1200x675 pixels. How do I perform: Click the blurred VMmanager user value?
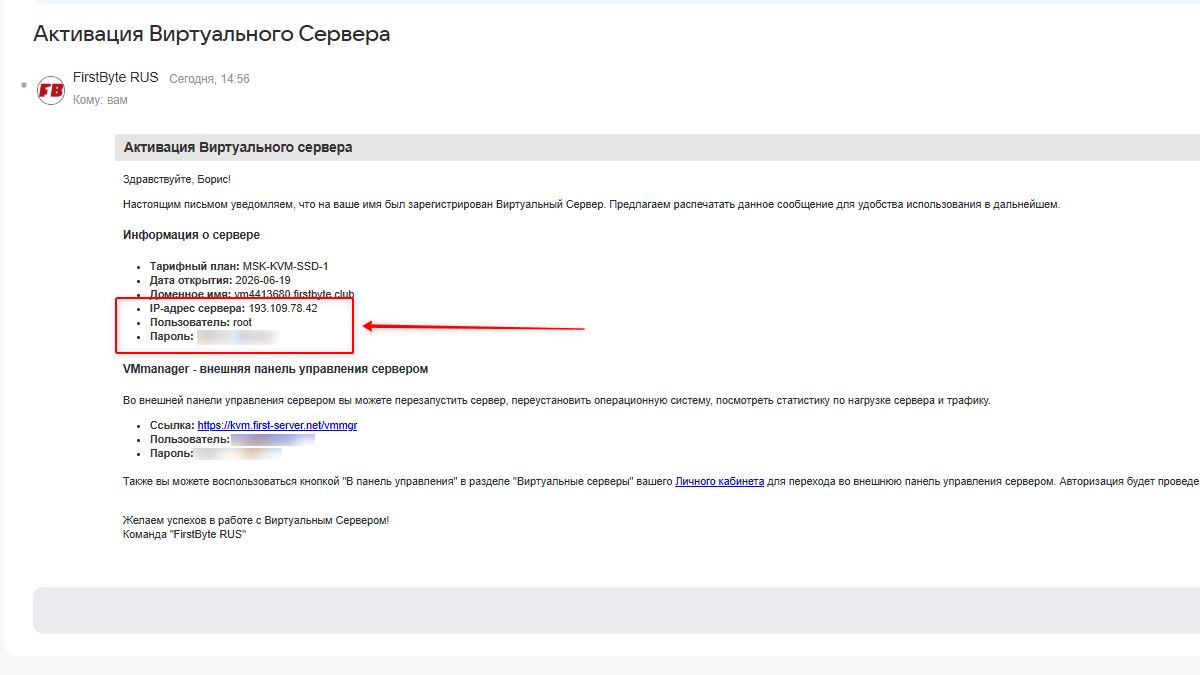273,439
